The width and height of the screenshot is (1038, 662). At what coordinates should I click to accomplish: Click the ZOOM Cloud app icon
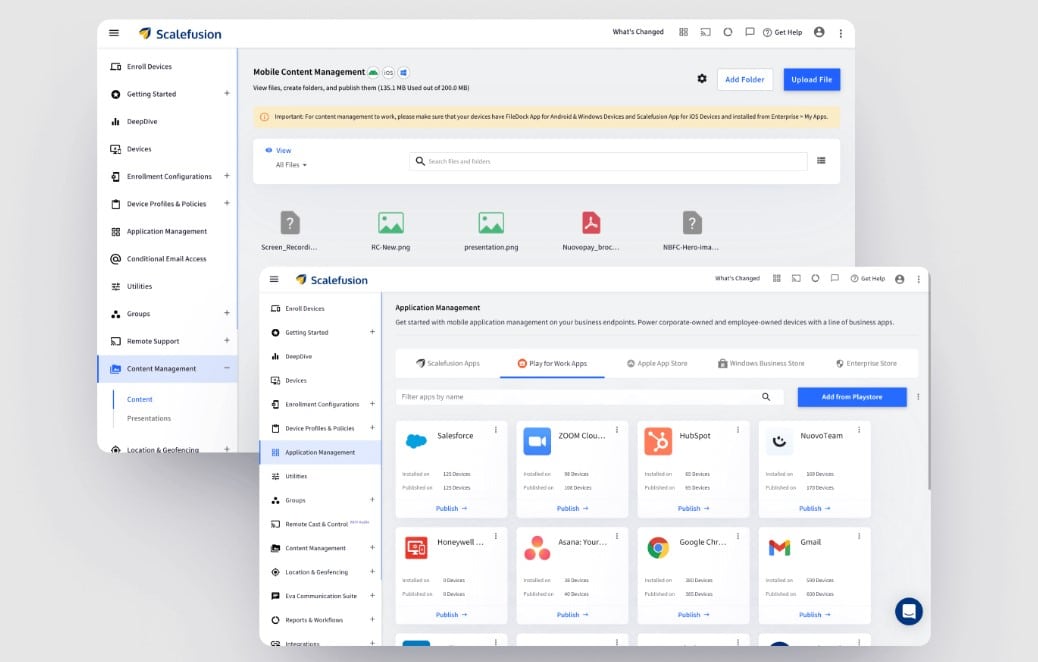click(537, 442)
